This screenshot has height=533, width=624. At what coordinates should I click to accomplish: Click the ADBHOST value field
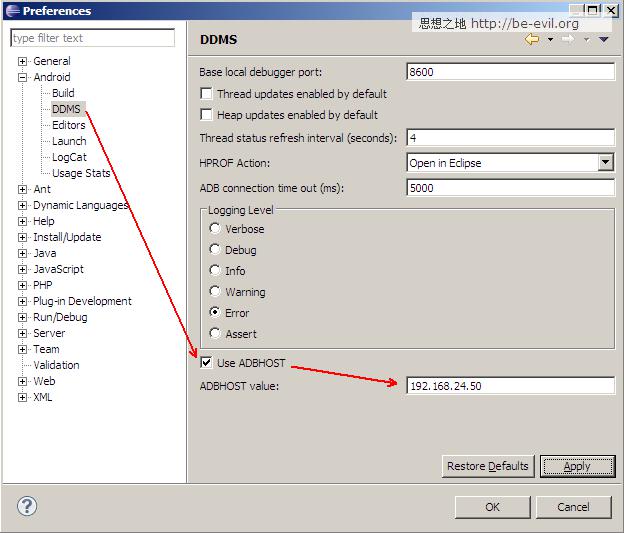510,386
